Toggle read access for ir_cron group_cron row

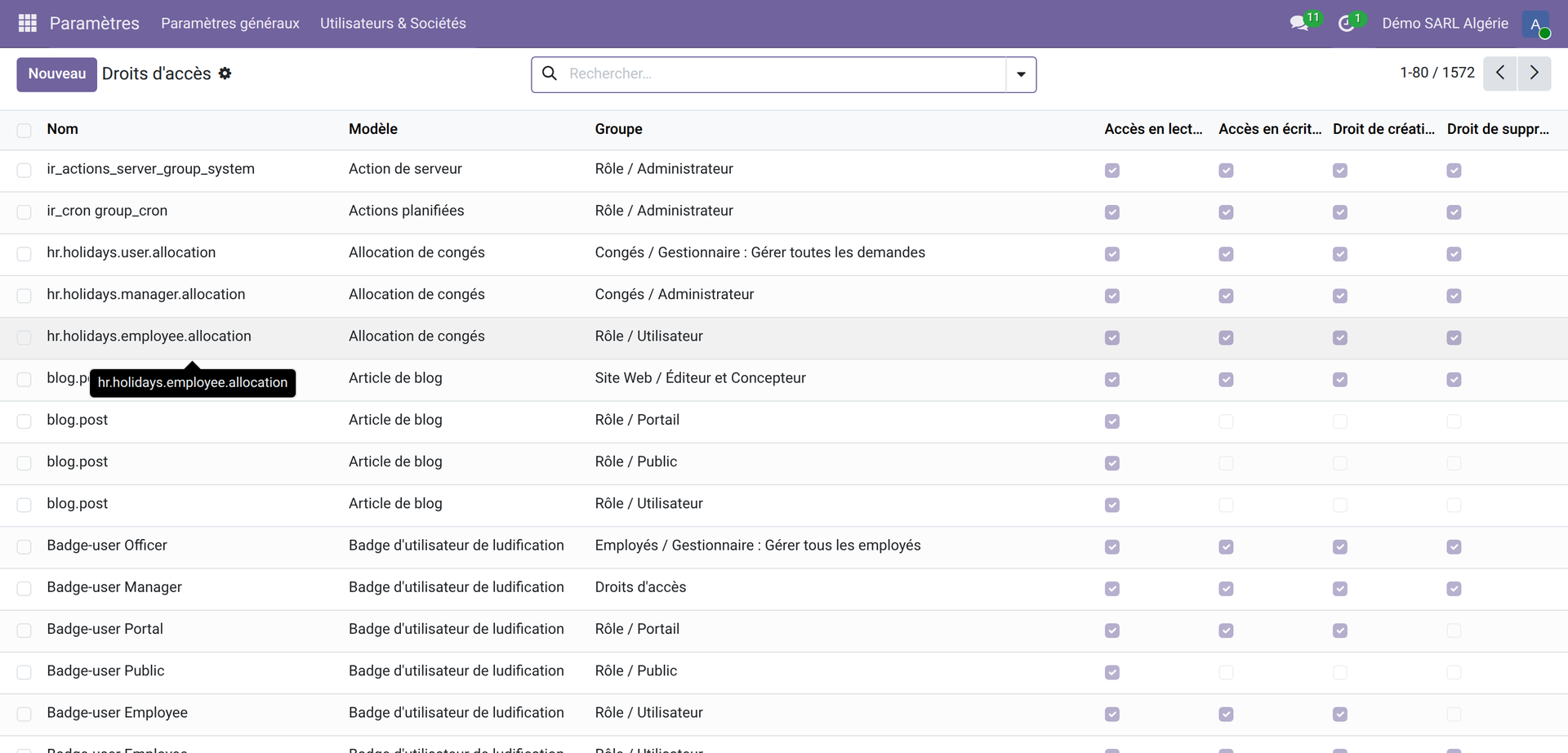[x=1112, y=212]
